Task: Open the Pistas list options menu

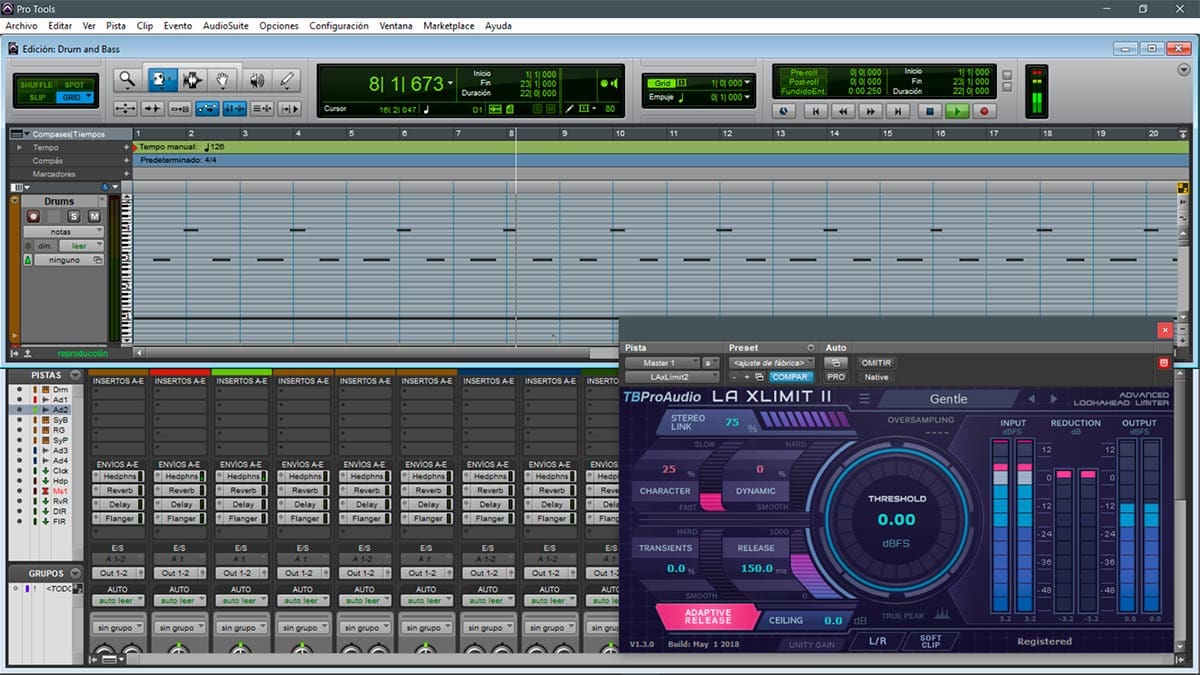Action: point(74,375)
